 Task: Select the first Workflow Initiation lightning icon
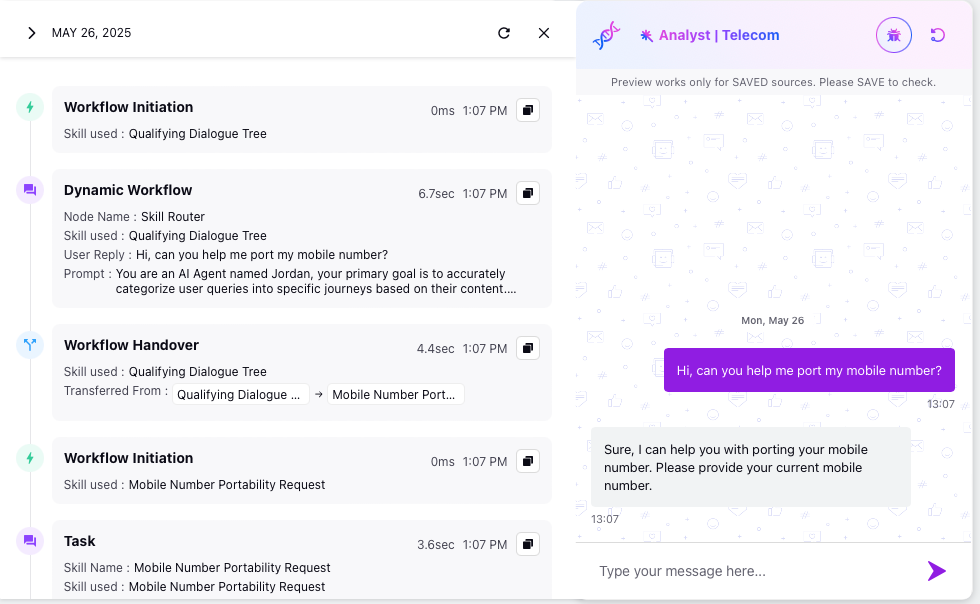[30, 107]
